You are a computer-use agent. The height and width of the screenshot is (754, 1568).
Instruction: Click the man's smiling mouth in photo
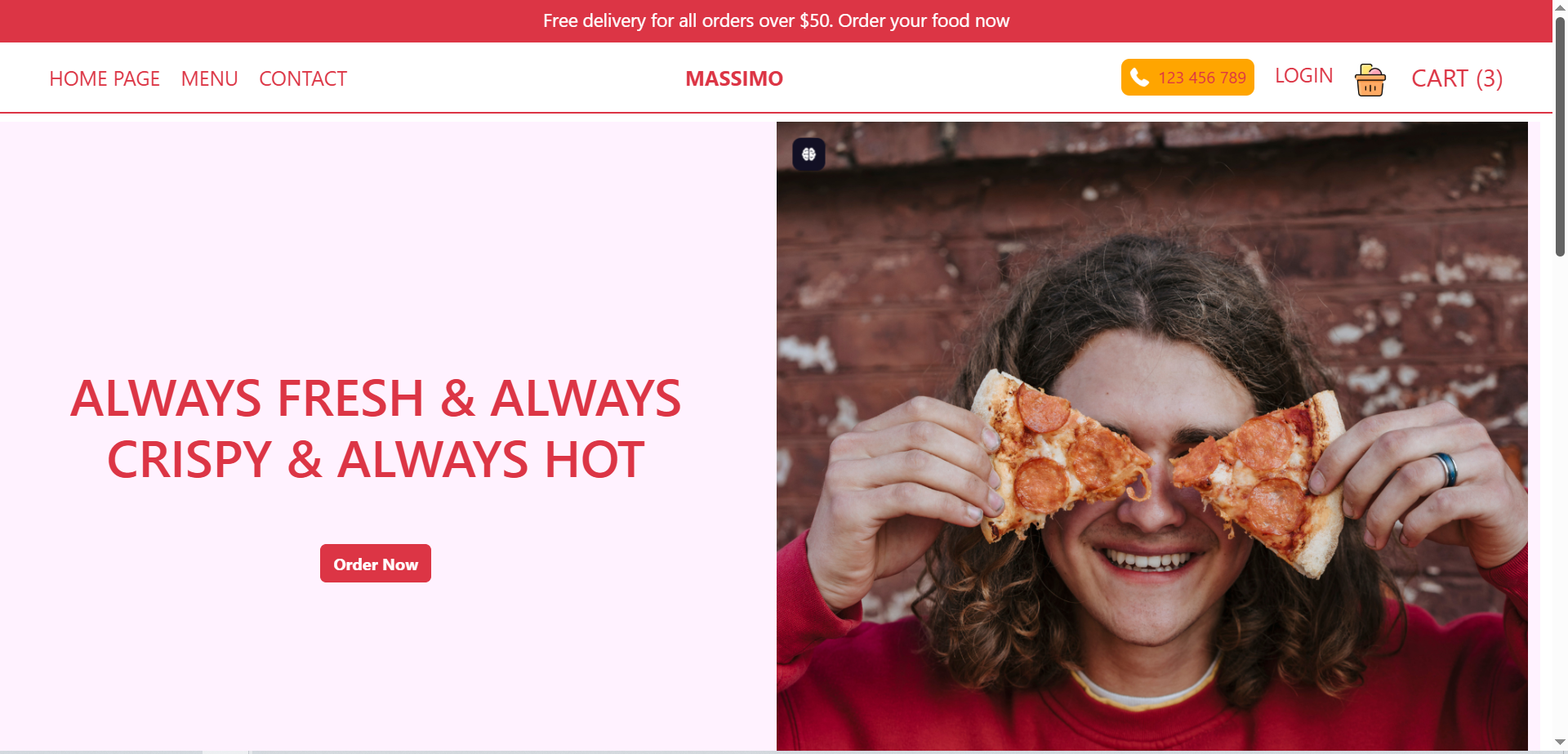1147,562
